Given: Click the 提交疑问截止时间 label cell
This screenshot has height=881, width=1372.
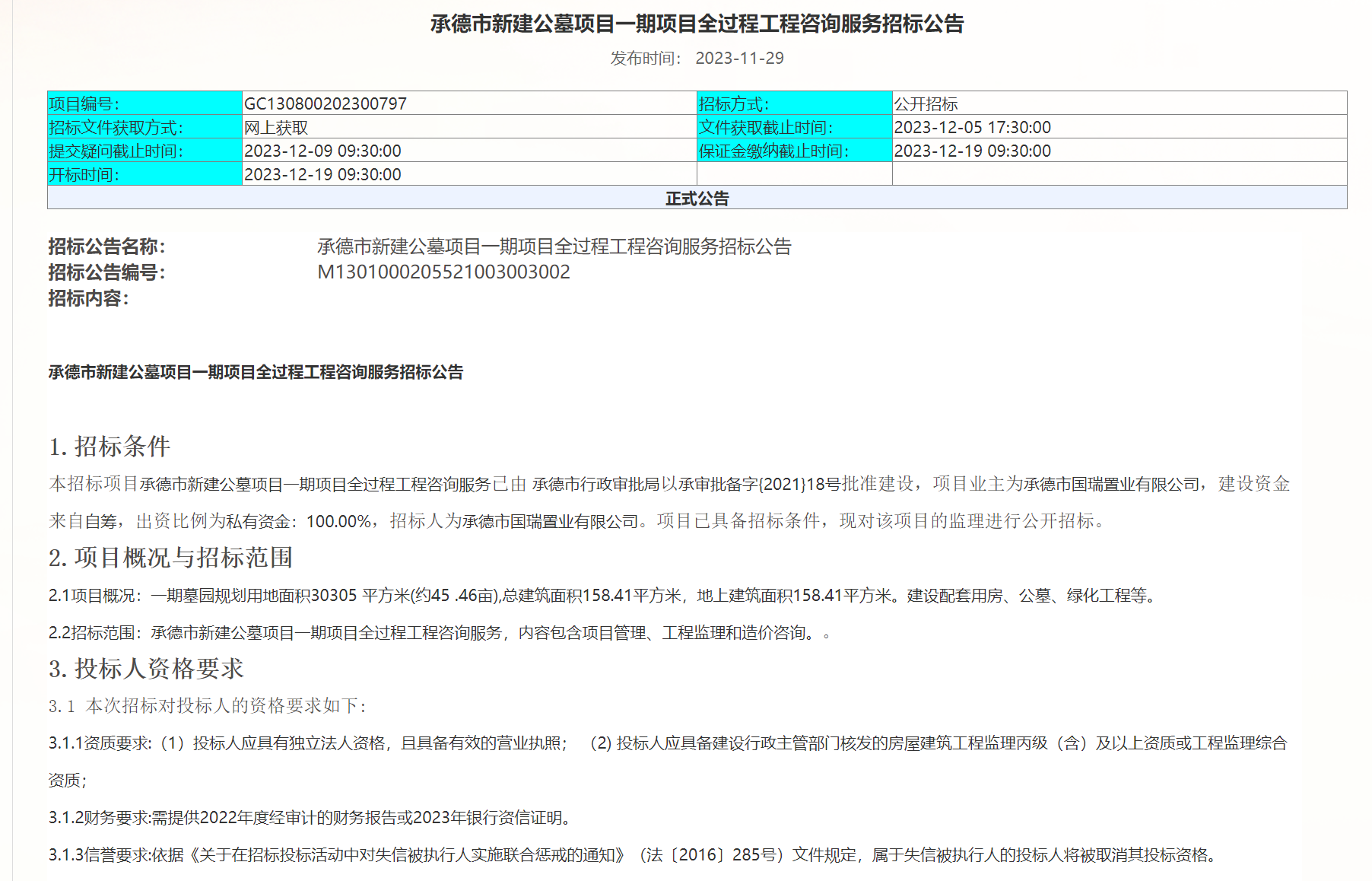Looking at the screenshot, I should (145, 151).
